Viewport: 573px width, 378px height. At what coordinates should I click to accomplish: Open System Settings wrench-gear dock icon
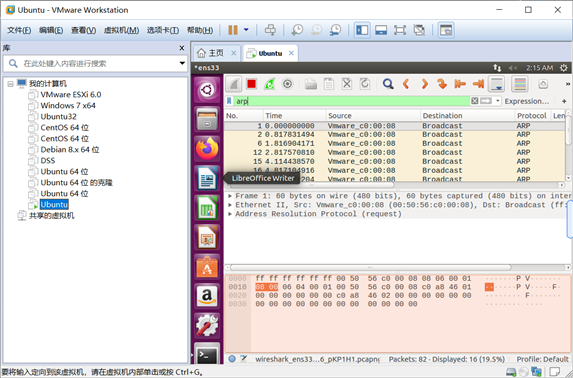click(207, 325)
